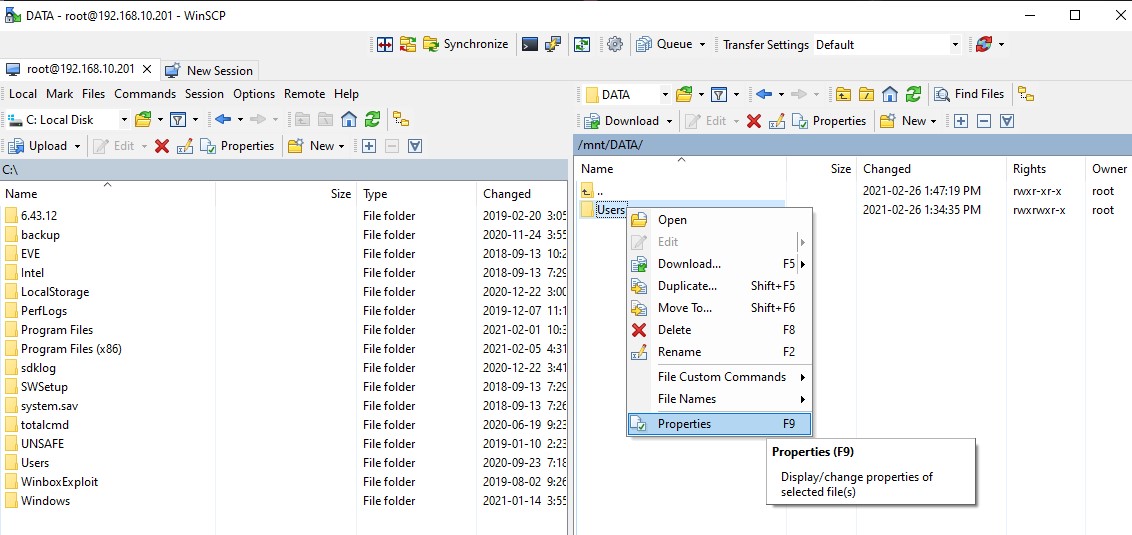
Task: Click the Find Files button
Action: coord(969,95)
